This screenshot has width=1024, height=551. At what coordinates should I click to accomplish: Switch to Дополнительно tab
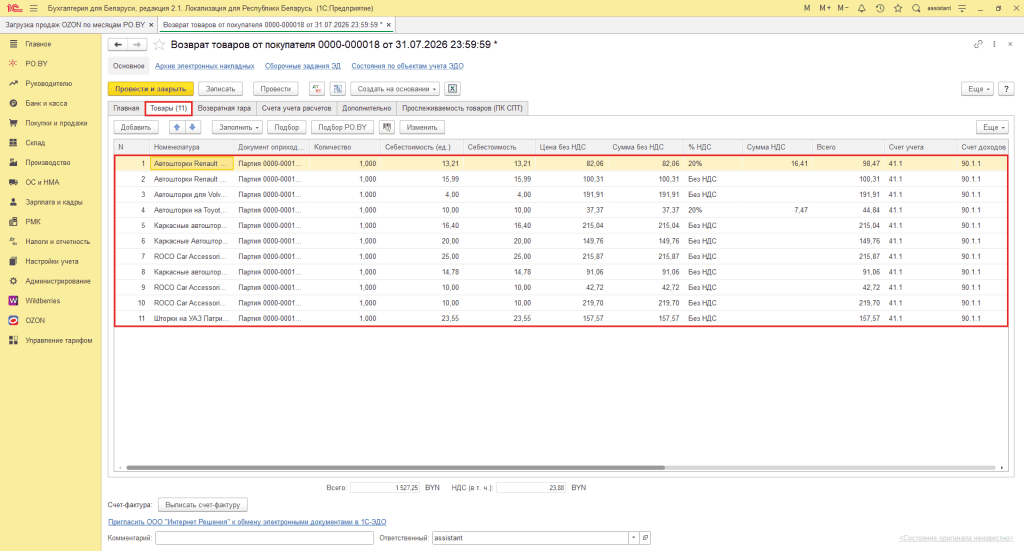click(366, 108)
